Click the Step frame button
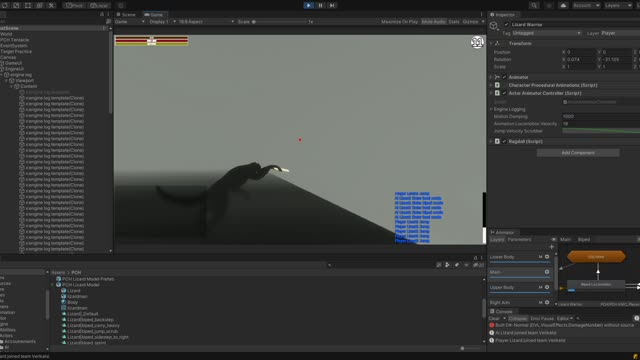The height and width of the screenshot is (360, 640). [332, 5]
